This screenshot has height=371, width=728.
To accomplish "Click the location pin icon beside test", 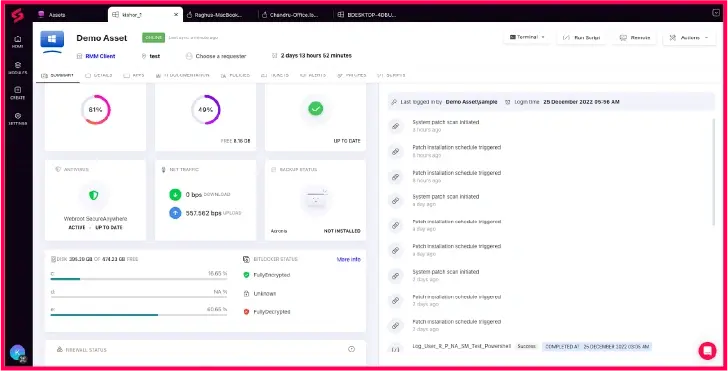I will (x=143, y=56).
